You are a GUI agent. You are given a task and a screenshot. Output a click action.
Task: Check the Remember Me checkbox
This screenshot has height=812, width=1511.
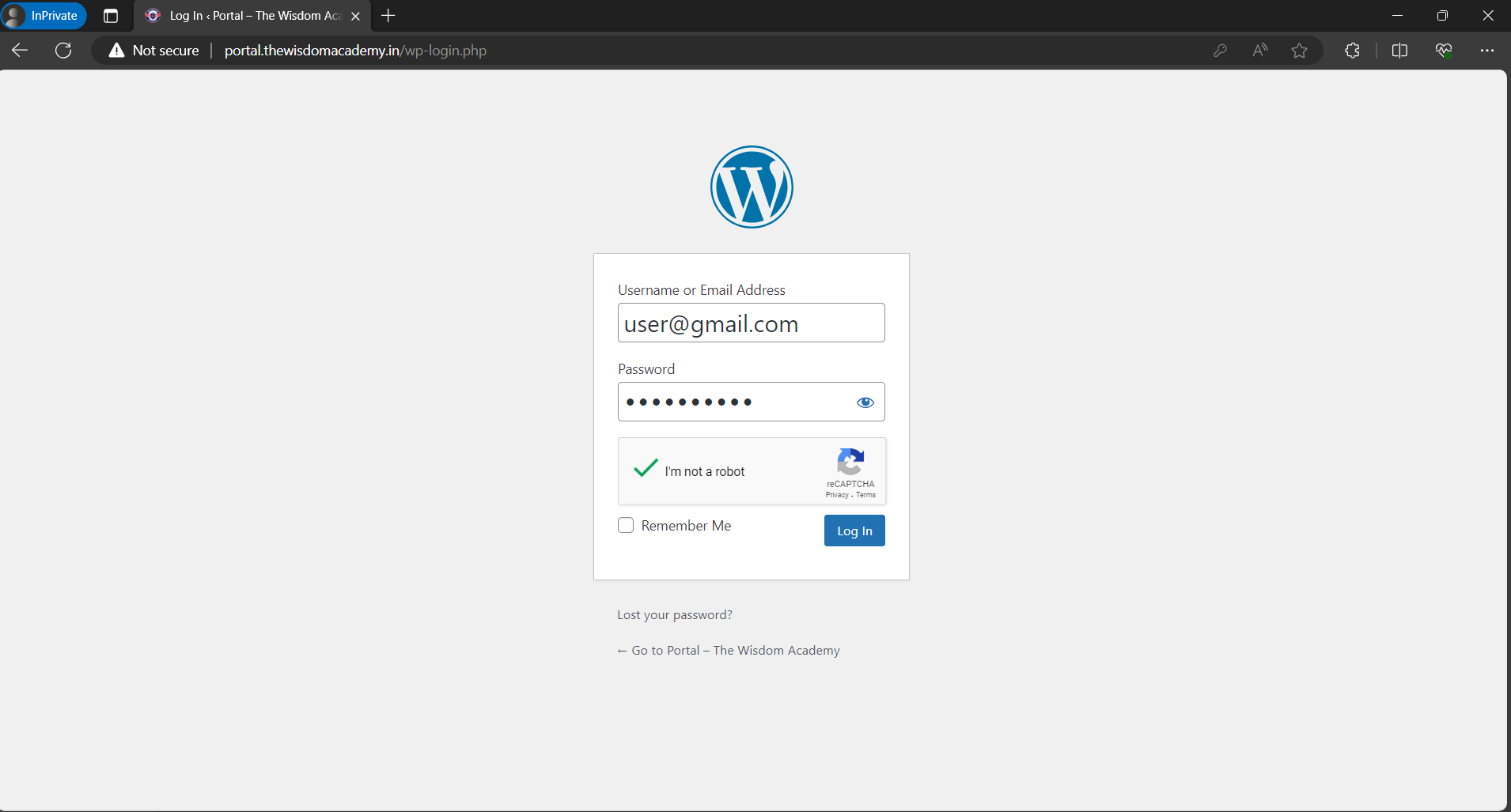[x=626, y=525]
